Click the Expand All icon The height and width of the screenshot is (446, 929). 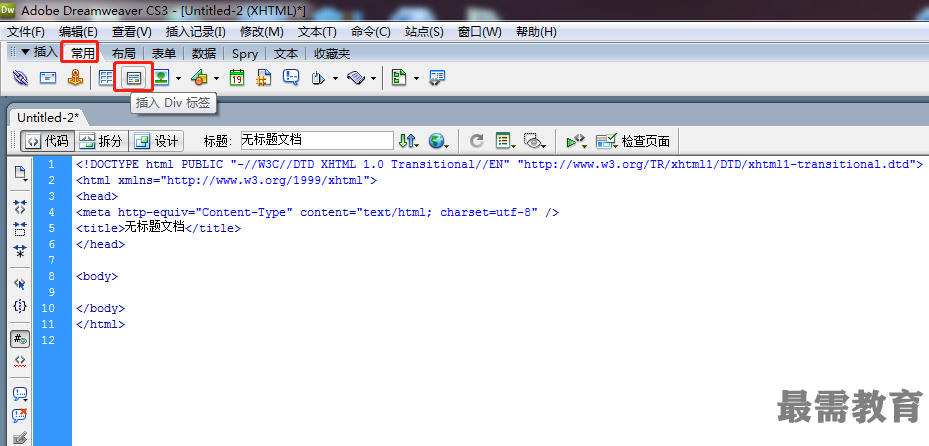pos(20,251)
